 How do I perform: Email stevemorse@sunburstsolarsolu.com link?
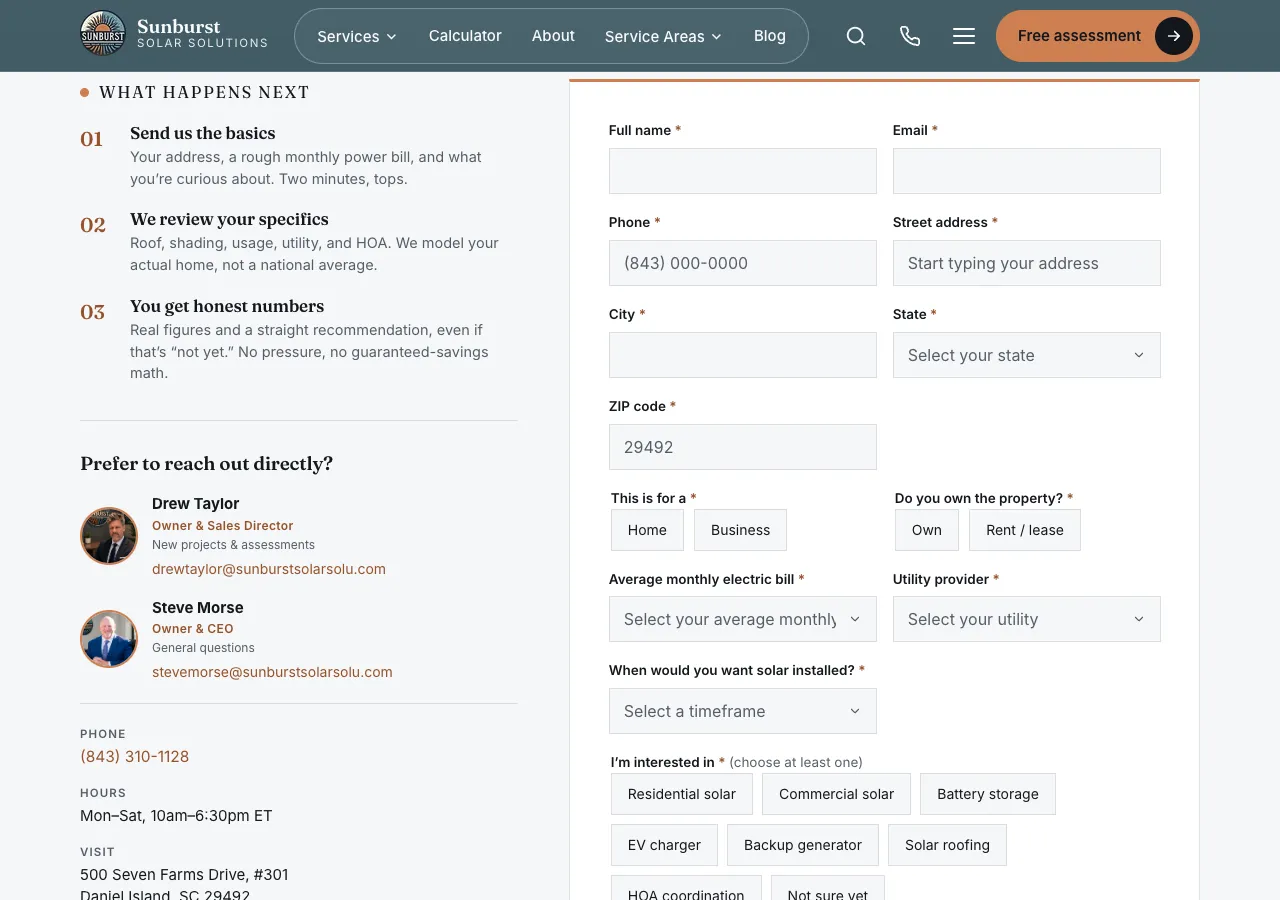click(x=272, y=672)
